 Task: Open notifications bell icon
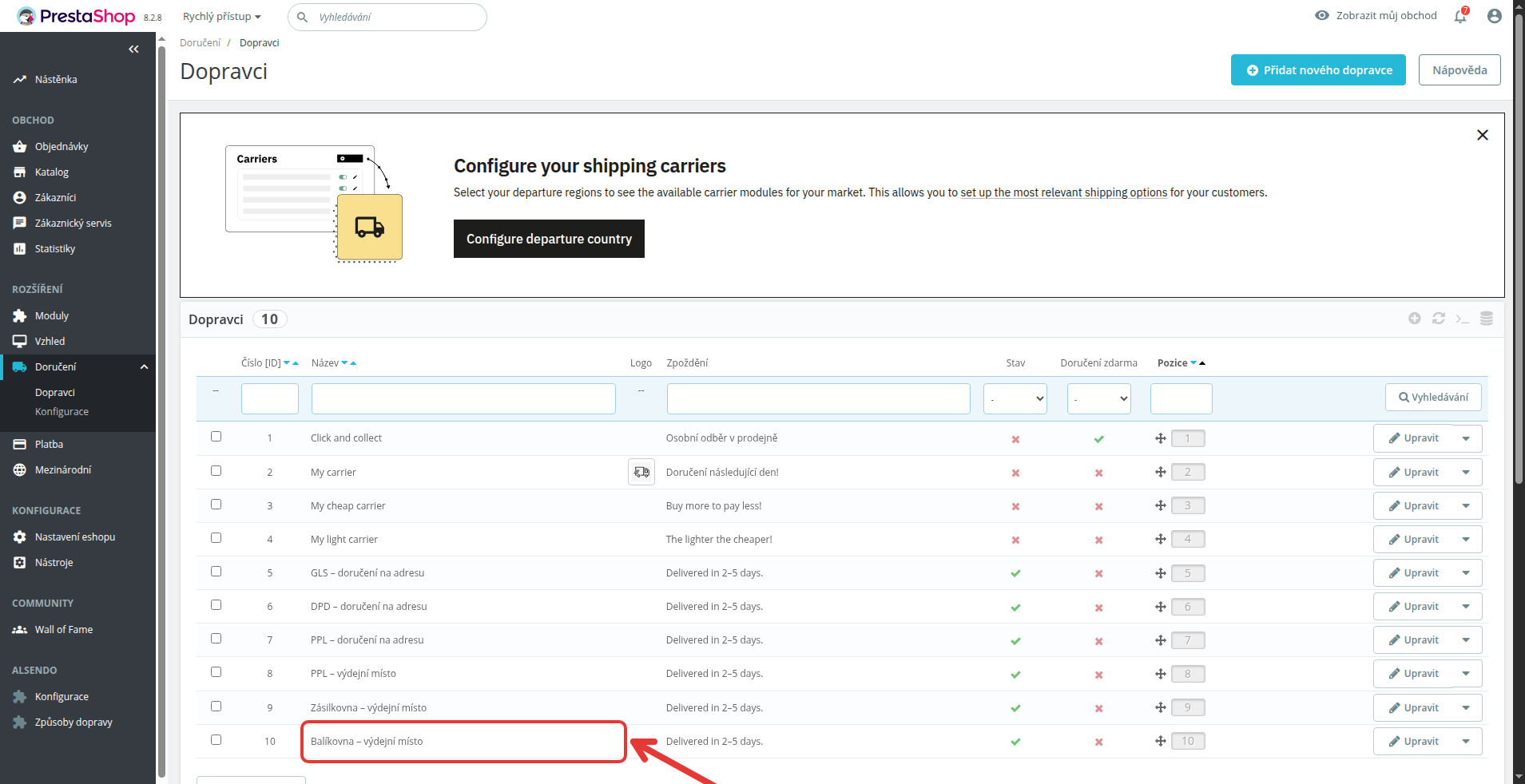1460,16
